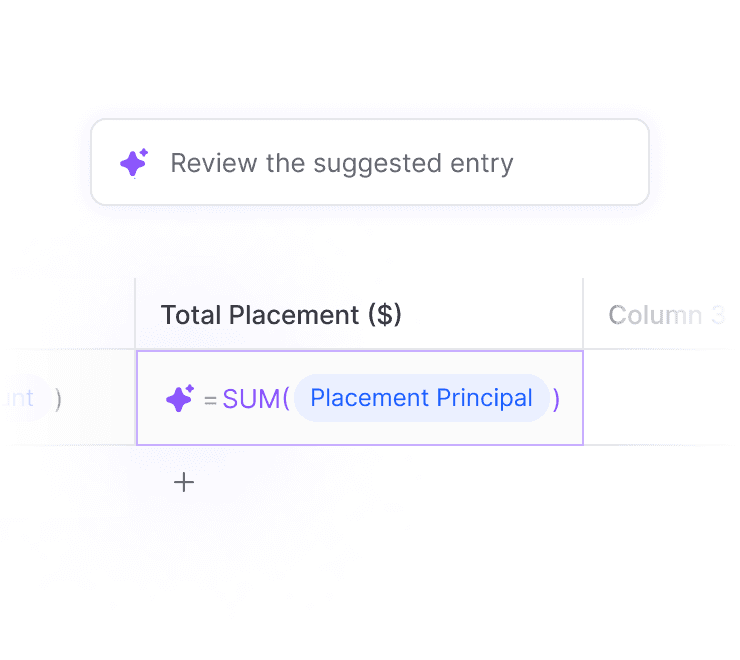Click the sparkle icon in the suggestion banner

pyautogui.click(x=134, y=163)
